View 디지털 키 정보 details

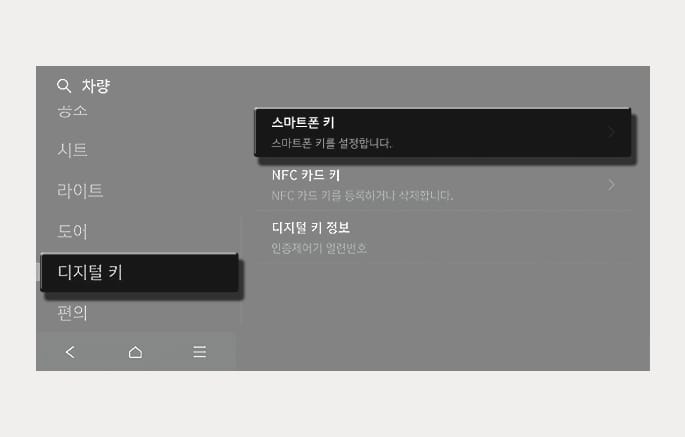[x=443, y=237]
